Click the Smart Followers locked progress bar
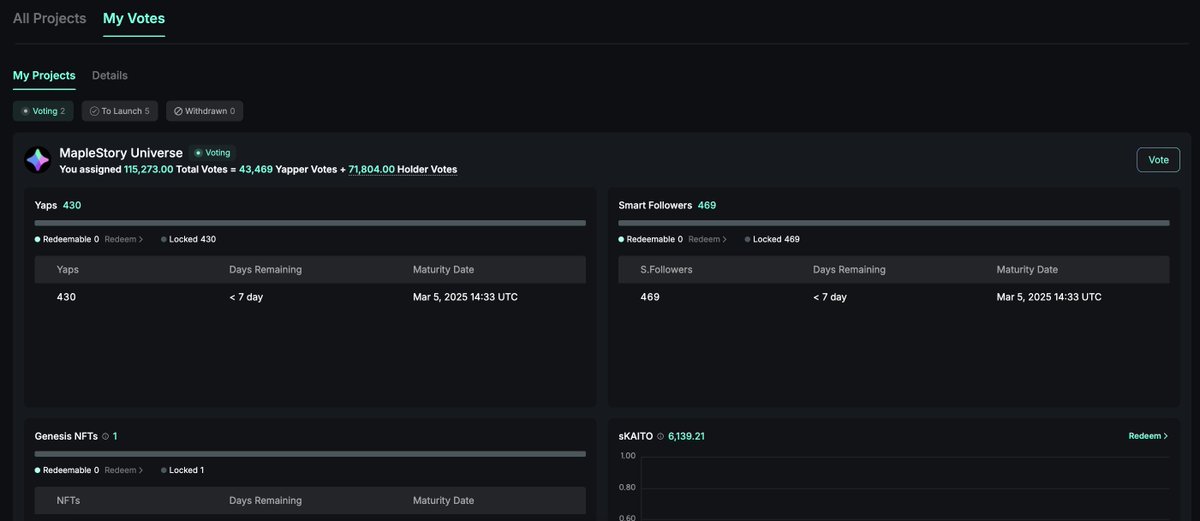 point(894,223)
